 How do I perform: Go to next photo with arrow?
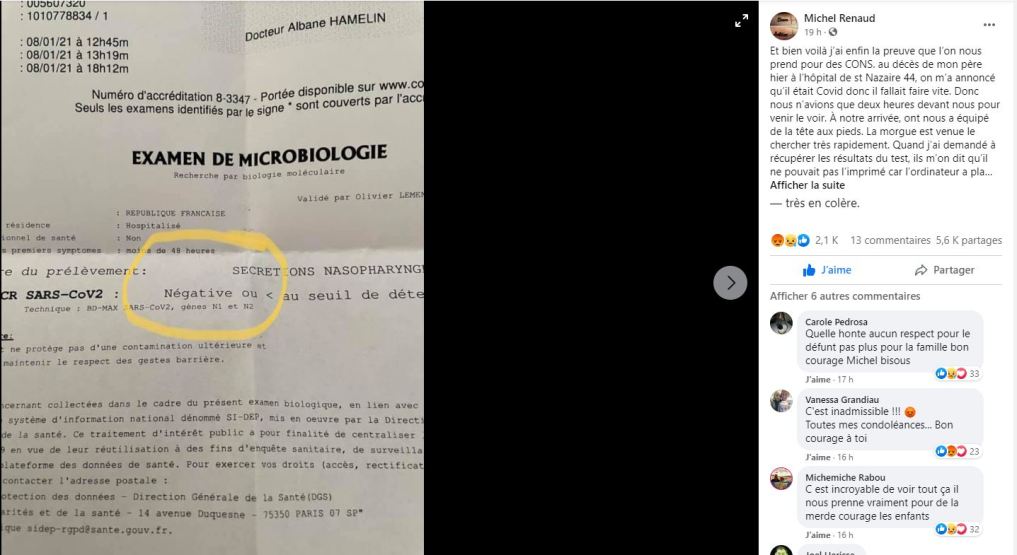(x=730, y=283)
